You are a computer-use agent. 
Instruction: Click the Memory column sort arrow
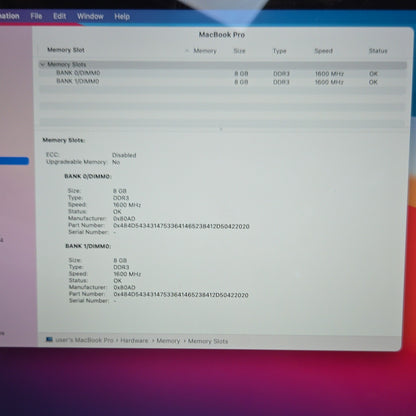187,51
